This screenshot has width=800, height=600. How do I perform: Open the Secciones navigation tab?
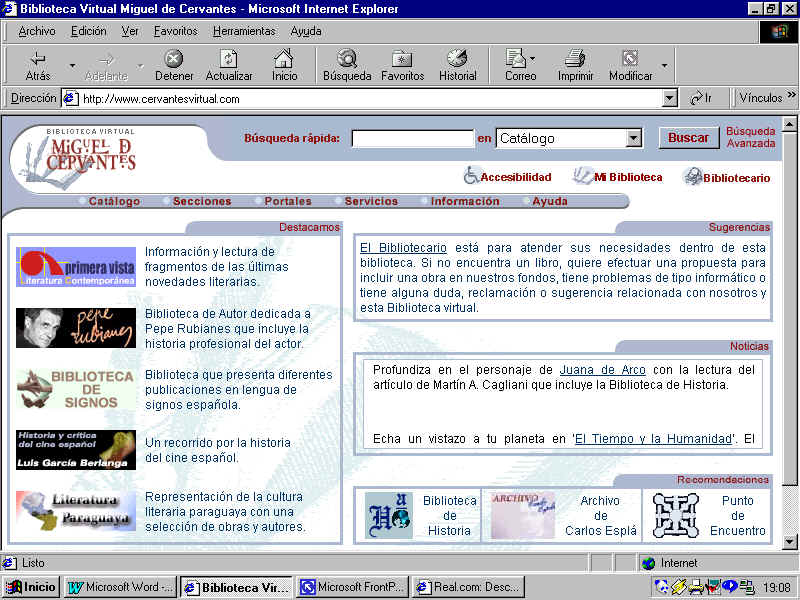tap(202, 201)
